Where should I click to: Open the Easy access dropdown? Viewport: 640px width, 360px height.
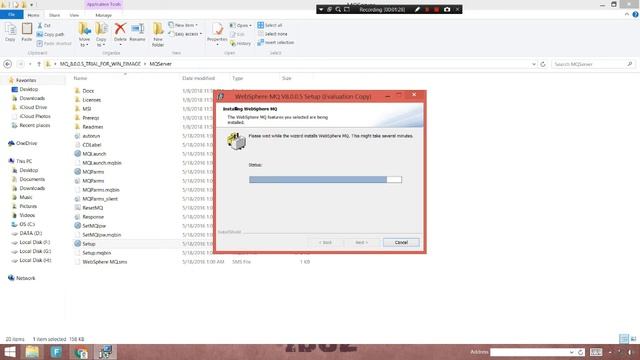click(185, 34)
